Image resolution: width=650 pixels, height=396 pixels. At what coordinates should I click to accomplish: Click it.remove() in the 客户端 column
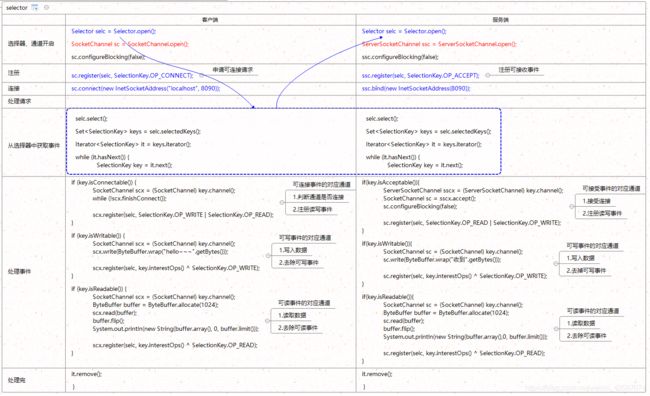pyautogui.click(x=86, y=374)
